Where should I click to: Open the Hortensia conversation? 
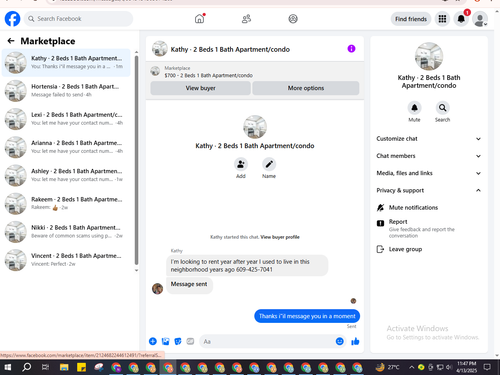(x=66, y=90)
